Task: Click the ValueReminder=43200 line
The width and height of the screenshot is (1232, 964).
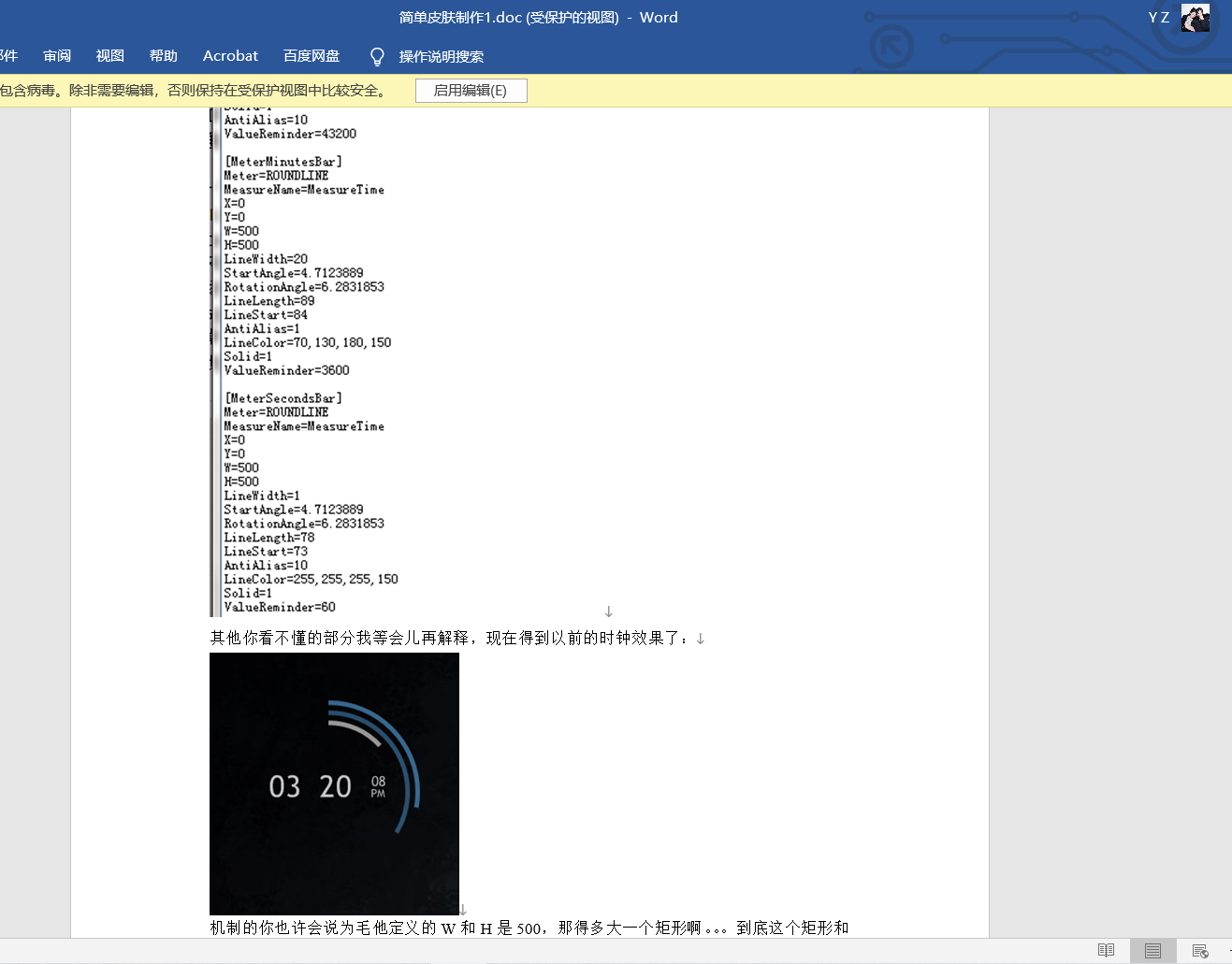Action: tap(290, 134)
